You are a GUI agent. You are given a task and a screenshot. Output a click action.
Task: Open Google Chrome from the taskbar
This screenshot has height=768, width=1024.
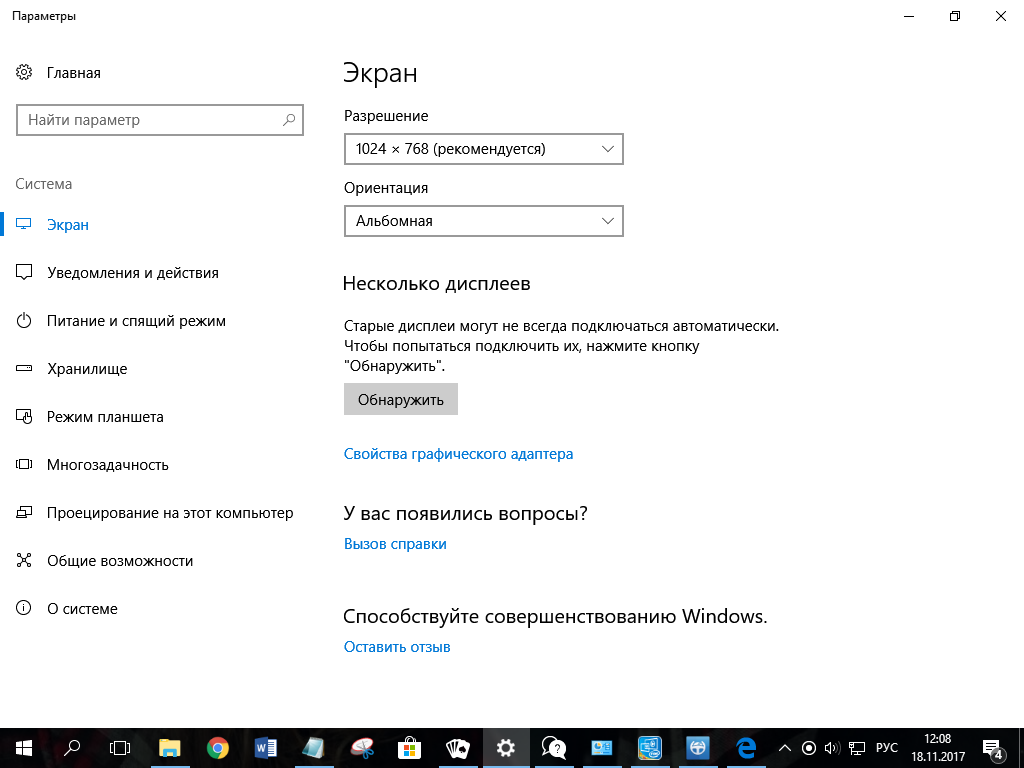pos(217,748)
